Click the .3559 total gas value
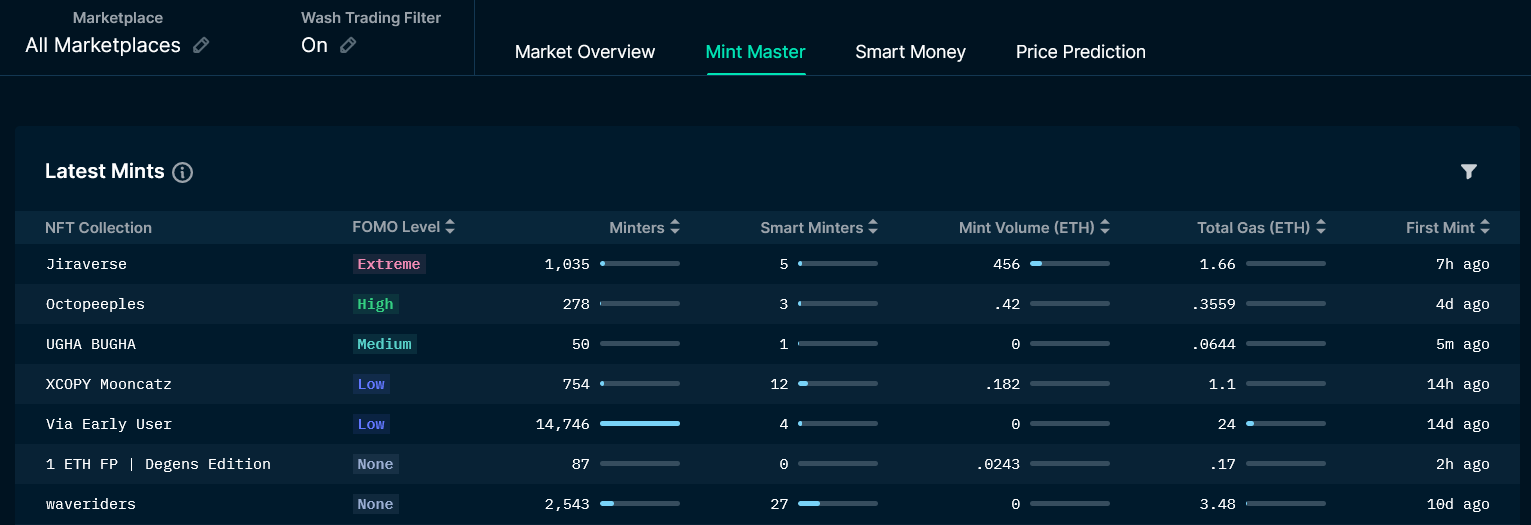This screenshot has width=1531, height=525. coord(1214,304)
